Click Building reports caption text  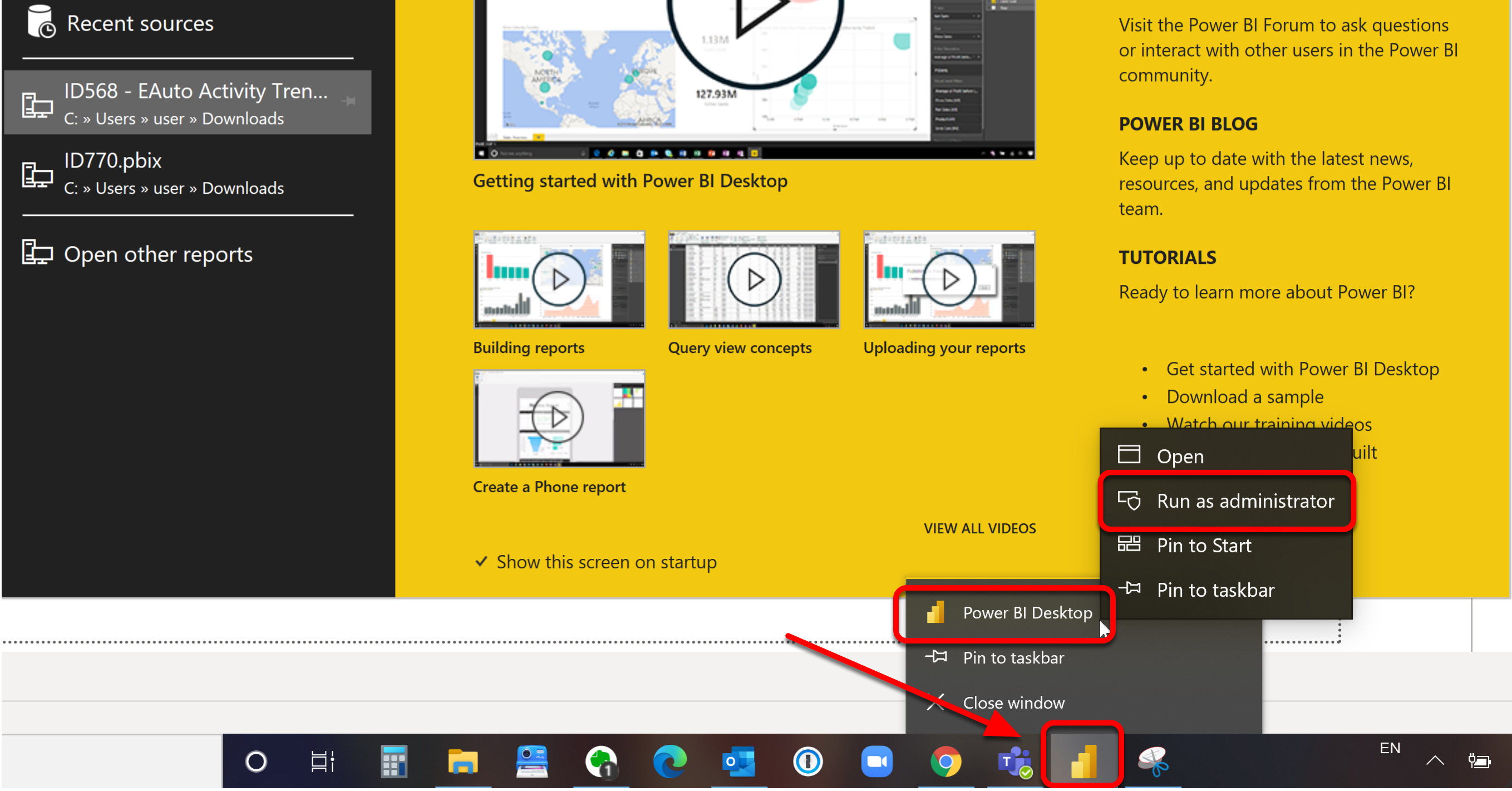[528, 348]
